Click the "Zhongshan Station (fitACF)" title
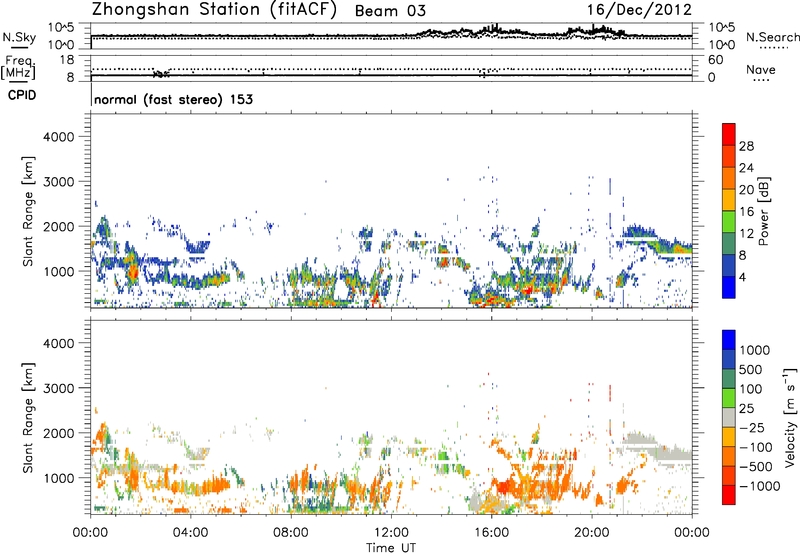The image size is (800, 554). (214, 10)
